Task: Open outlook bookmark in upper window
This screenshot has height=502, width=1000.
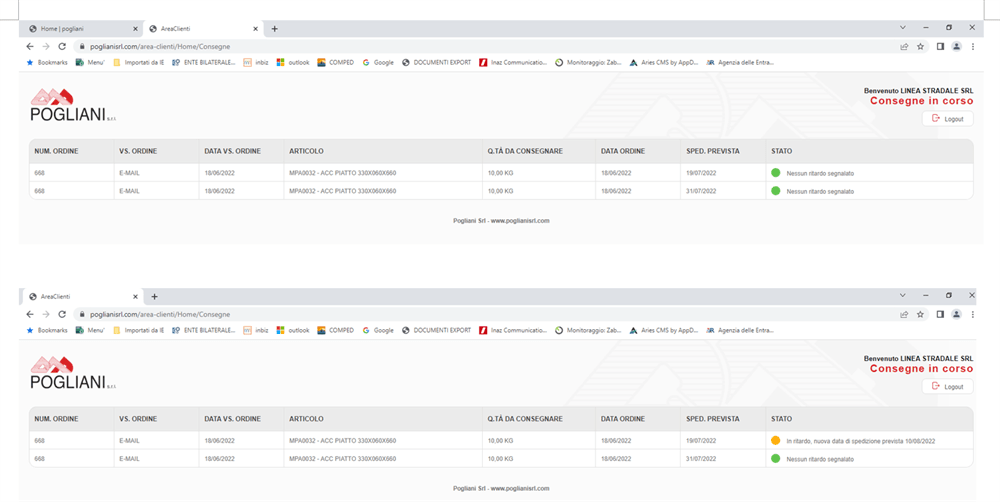Action: pos(293,63)
